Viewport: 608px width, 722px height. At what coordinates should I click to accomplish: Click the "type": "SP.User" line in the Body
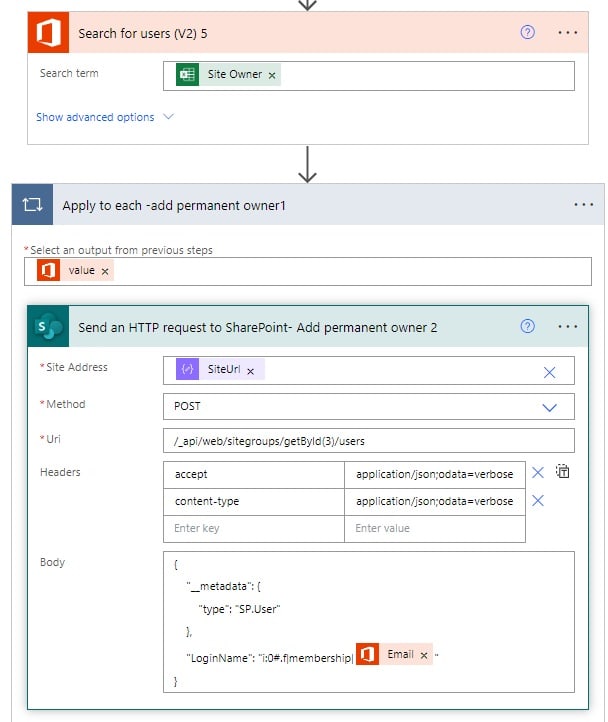point(239,609)
